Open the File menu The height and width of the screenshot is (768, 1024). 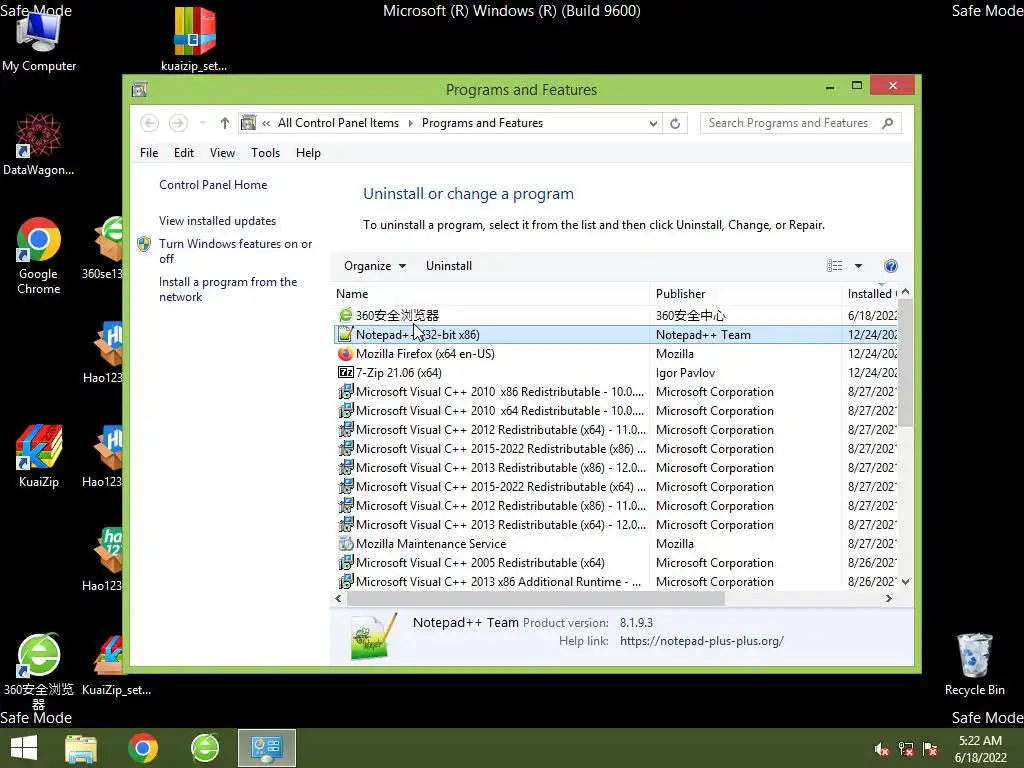[x=149, y=153]
